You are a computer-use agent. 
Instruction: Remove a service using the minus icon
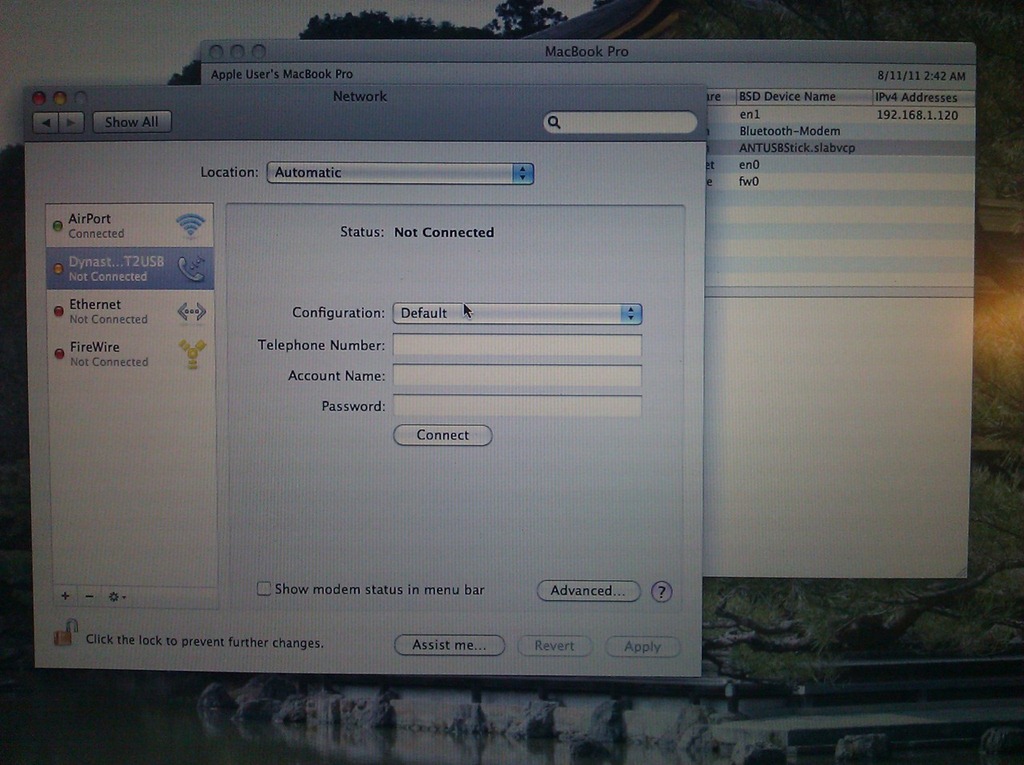(x=89, y=596)
